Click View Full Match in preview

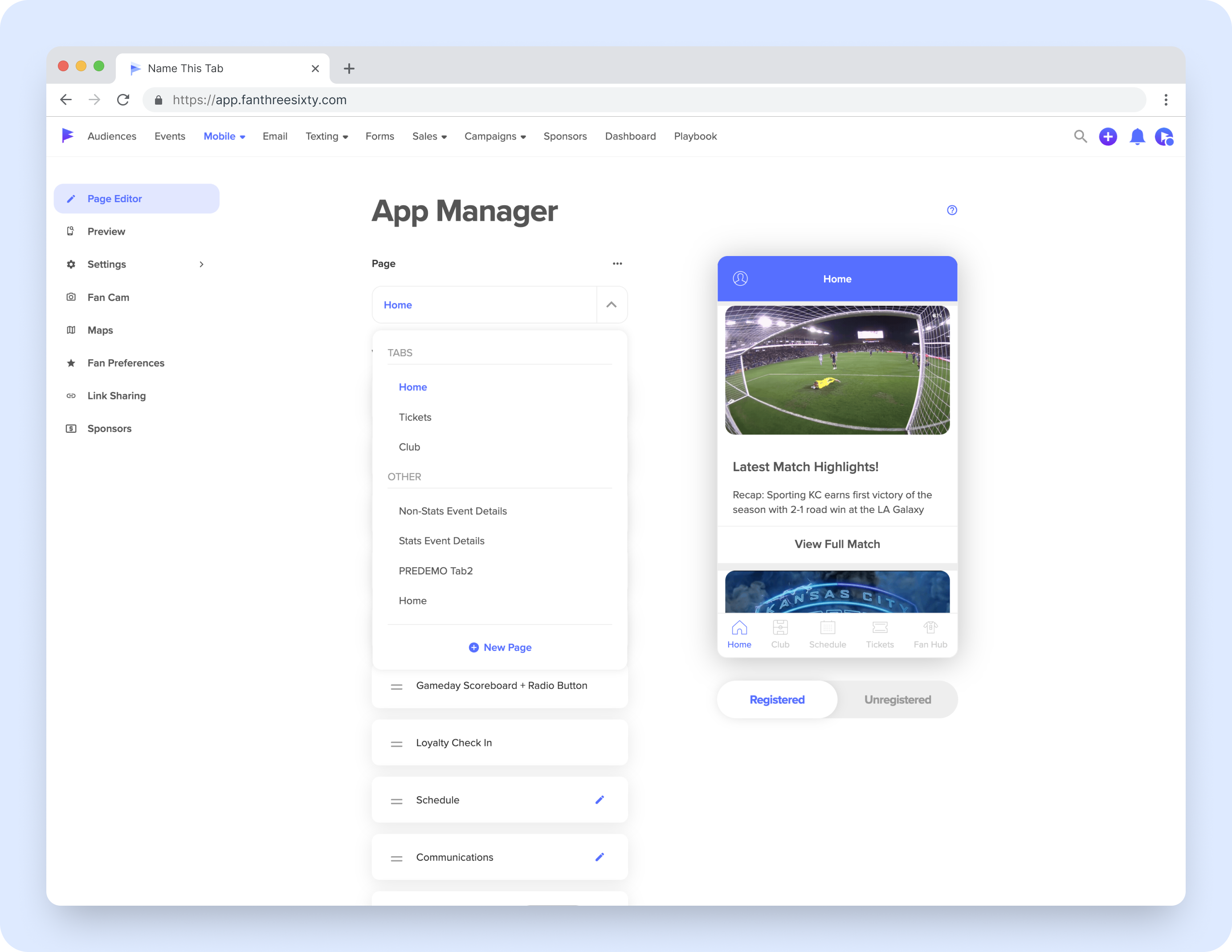pyautogui.click(x=837, y=544)
